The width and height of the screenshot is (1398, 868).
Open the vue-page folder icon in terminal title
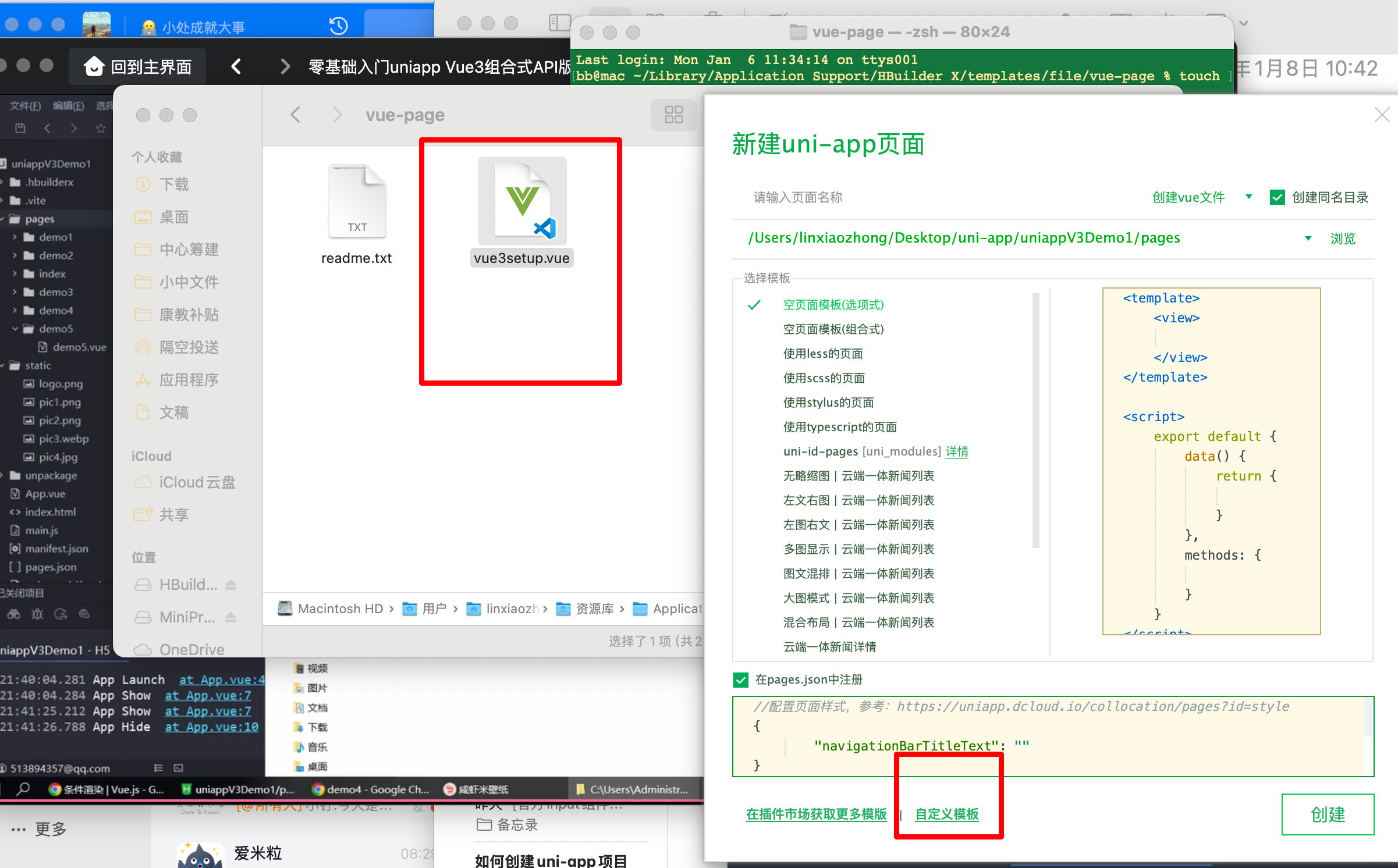point(798,31)
